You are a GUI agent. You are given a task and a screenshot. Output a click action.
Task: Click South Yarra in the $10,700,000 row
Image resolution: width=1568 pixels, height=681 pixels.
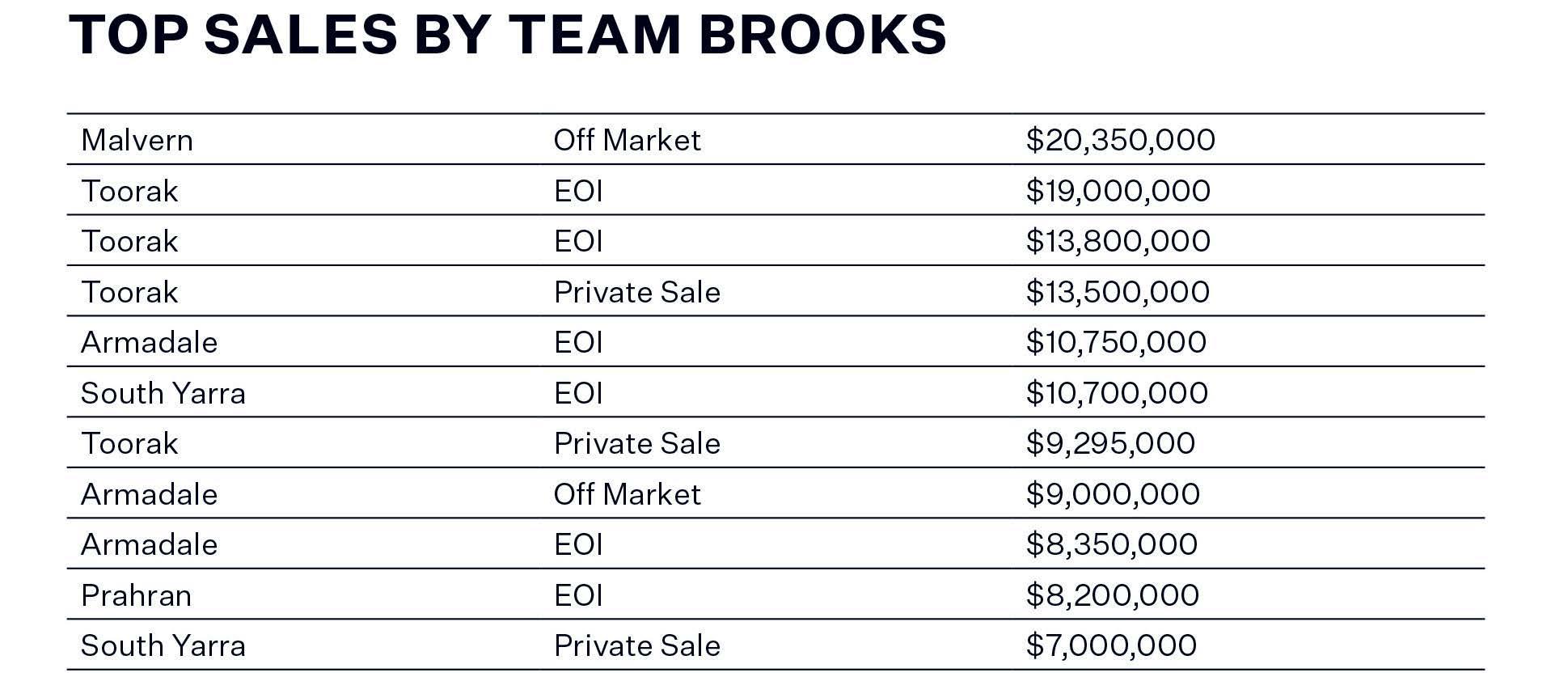(163, 393)
